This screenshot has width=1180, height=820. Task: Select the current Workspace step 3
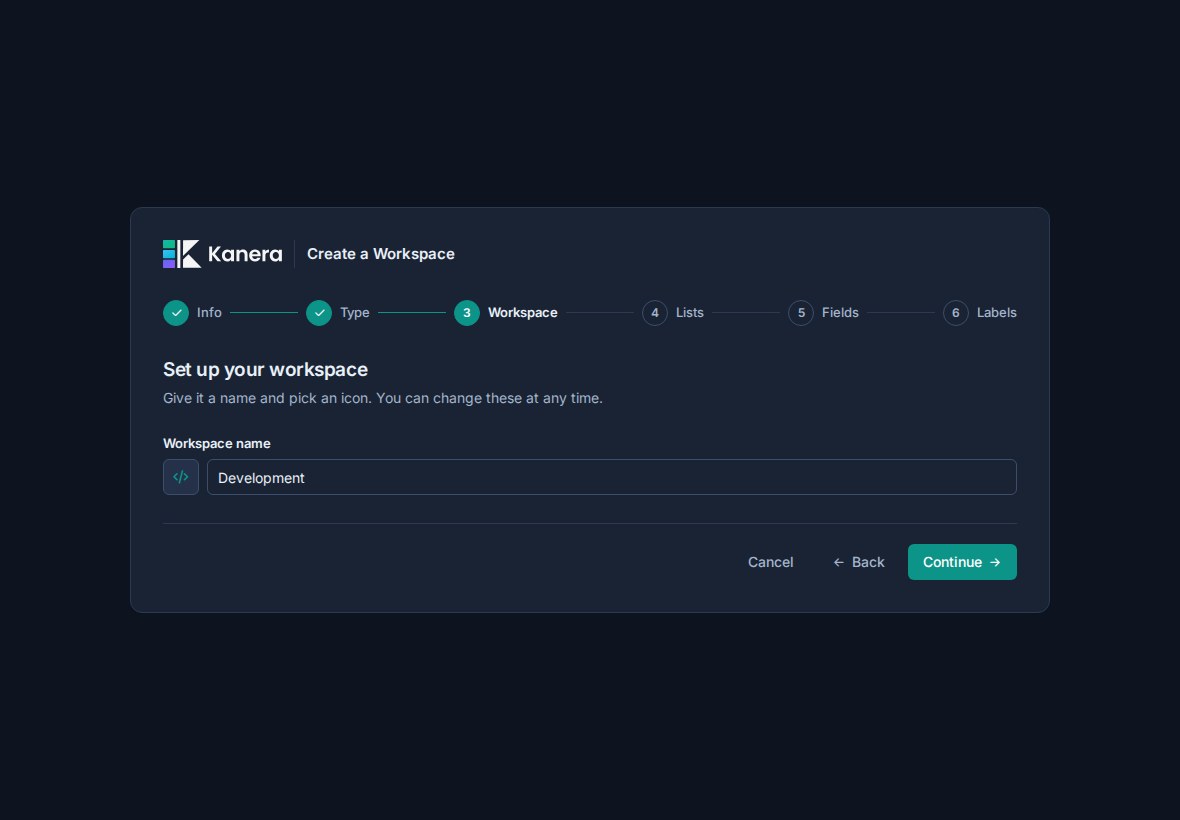pyautogui.click(x=506, y=313)
